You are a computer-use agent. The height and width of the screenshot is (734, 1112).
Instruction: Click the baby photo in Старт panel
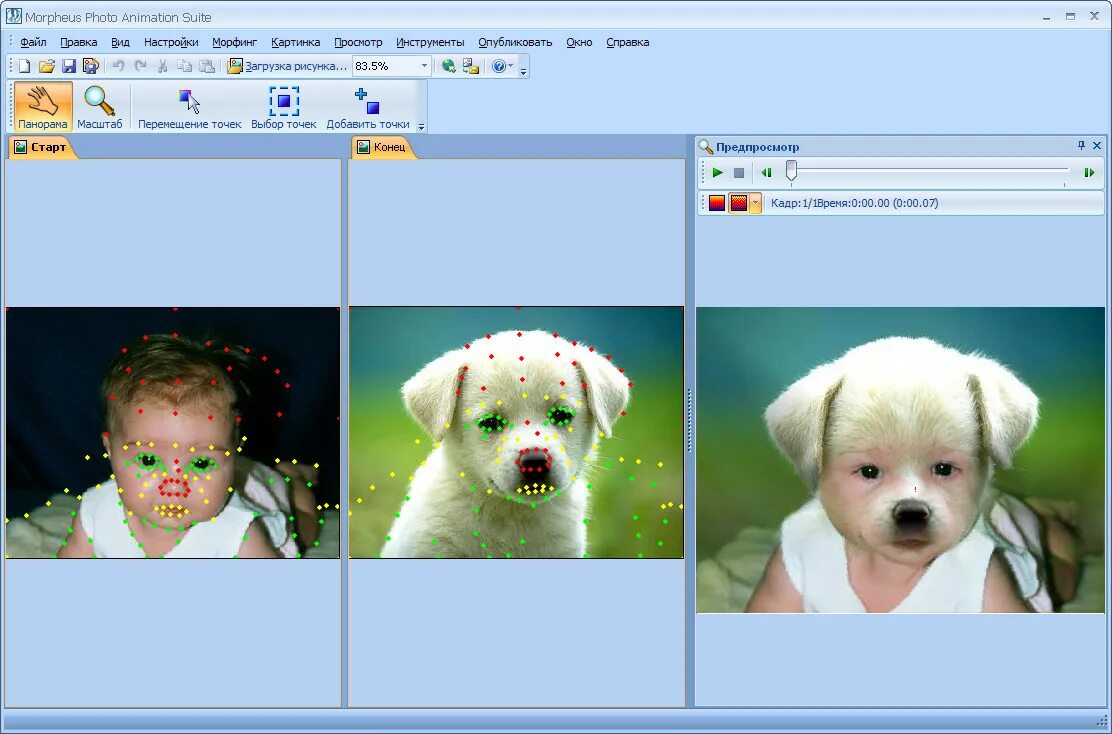tap(172, 433)
